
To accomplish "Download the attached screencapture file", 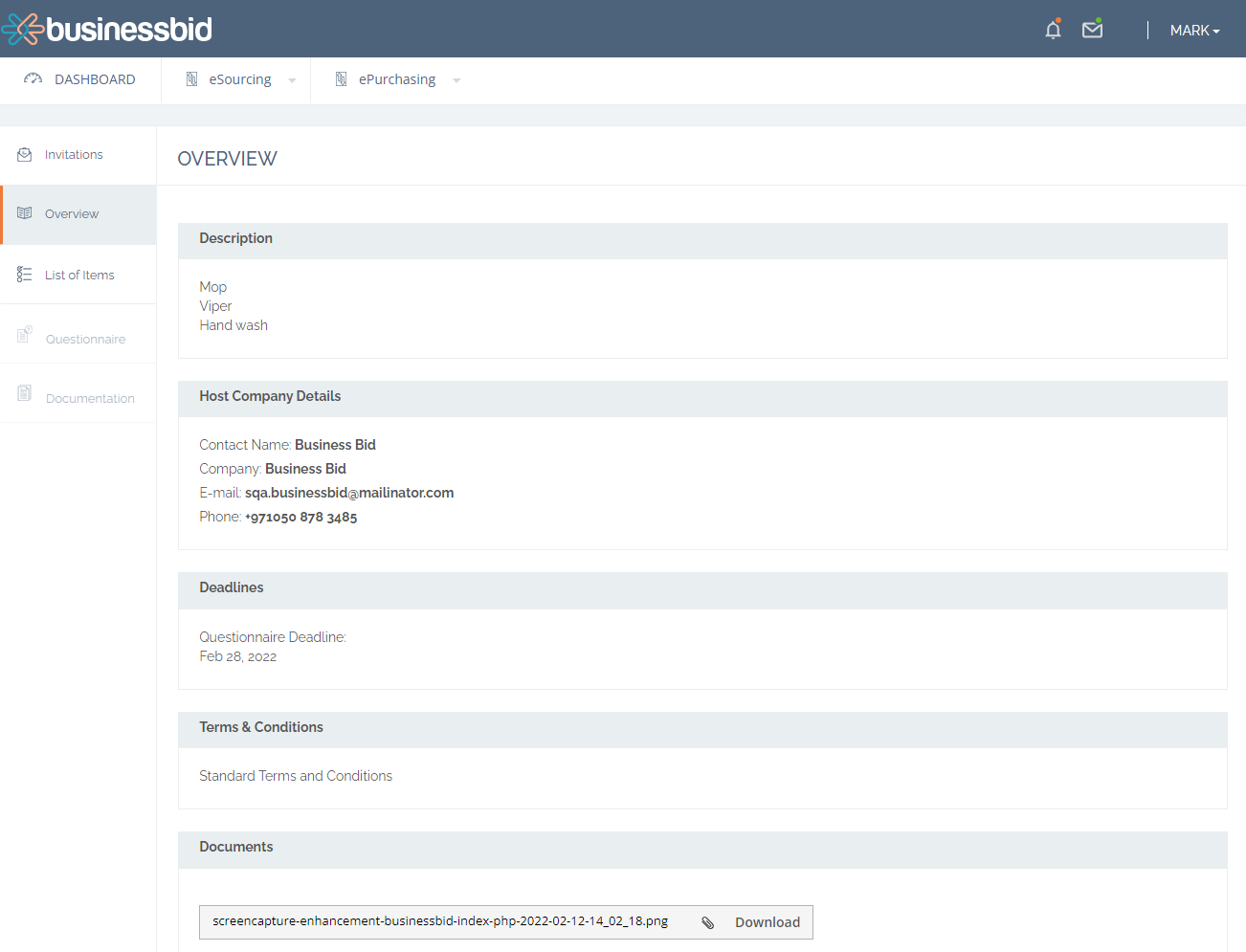I will click(x=767, y=922).
